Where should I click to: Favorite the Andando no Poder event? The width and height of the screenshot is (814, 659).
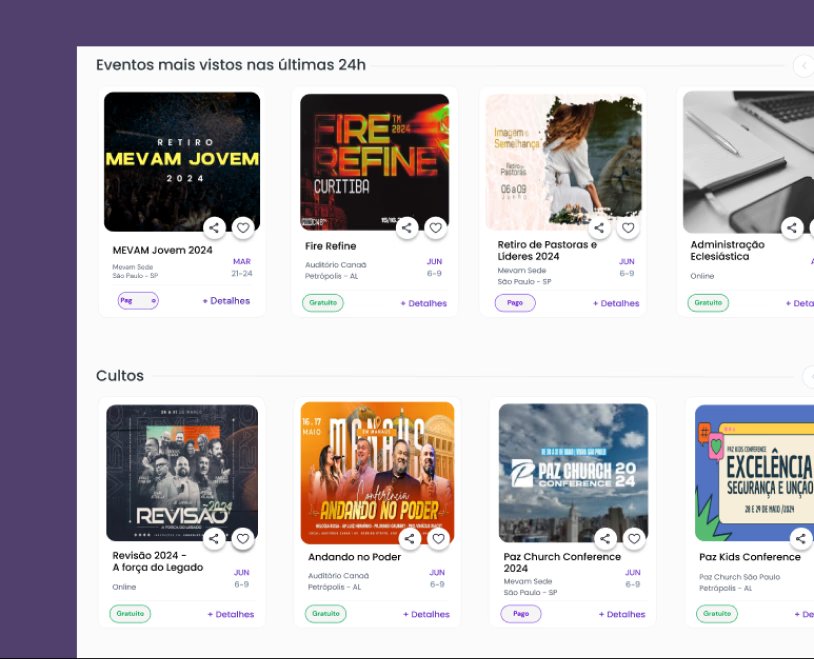point(439,539)
